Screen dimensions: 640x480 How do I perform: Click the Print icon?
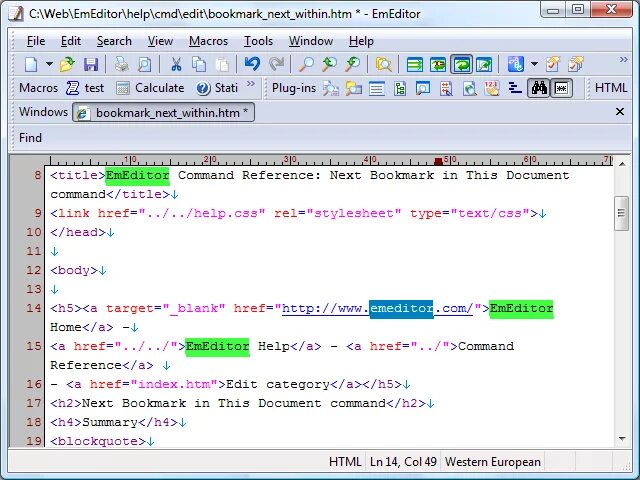pyautogui.click(x=121, y=64)
